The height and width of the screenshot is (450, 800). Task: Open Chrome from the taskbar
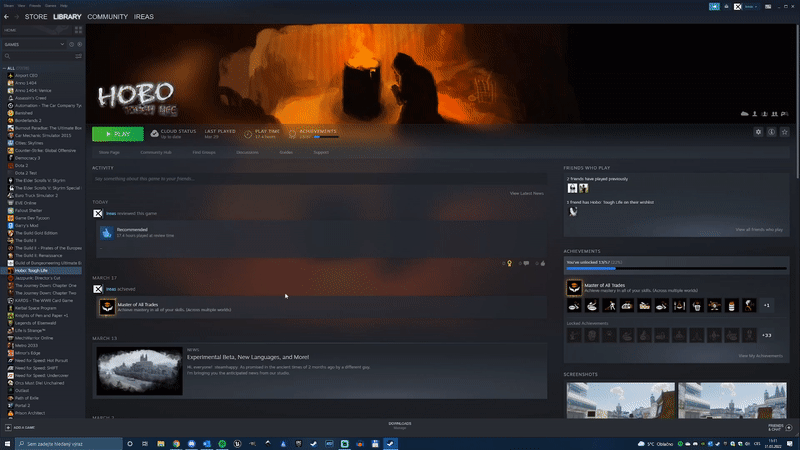click(x=176, y=444)
